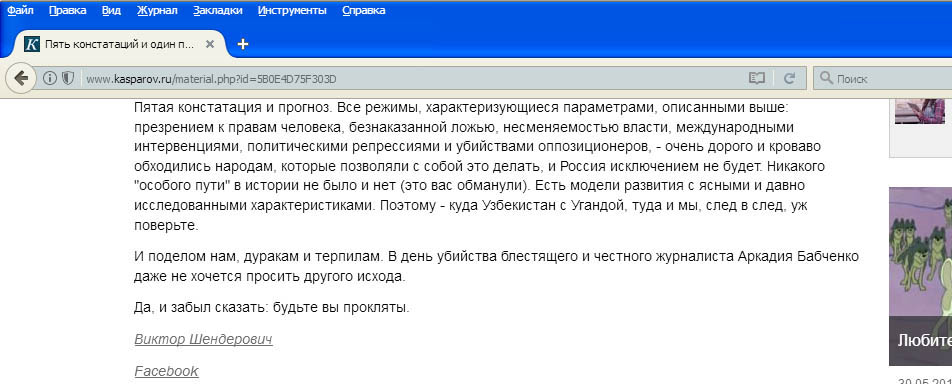
Task: Open the Инструменты menu
Action: [x=291, y=10]
